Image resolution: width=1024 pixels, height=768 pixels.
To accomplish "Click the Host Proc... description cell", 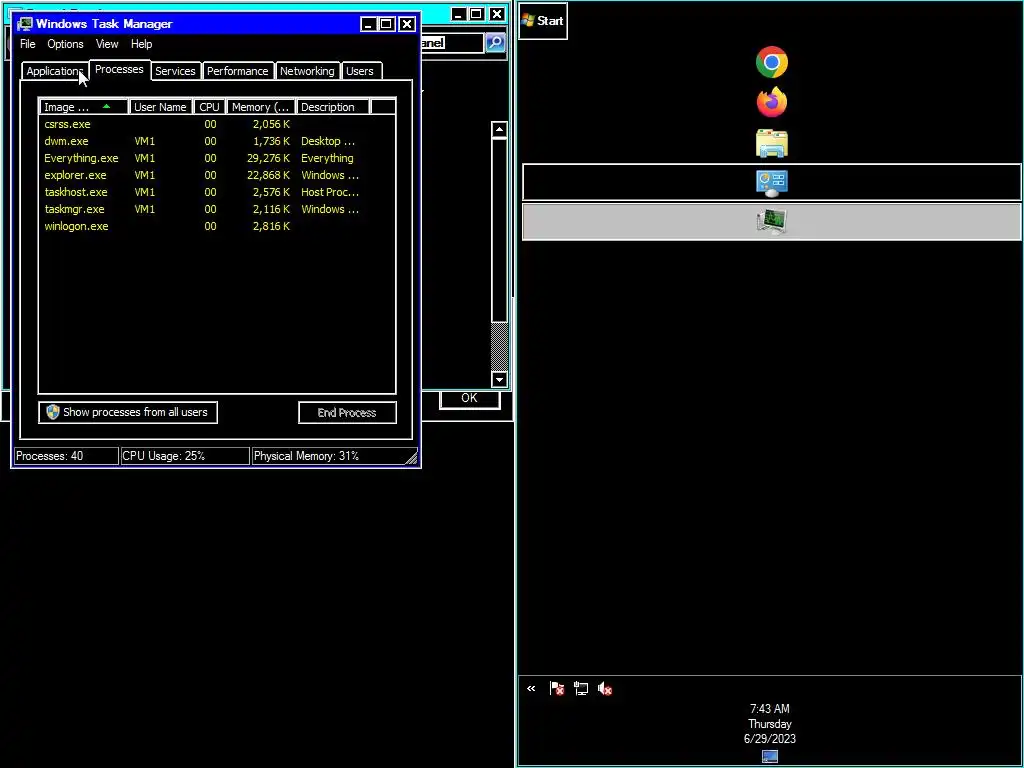I will [330, 192].
